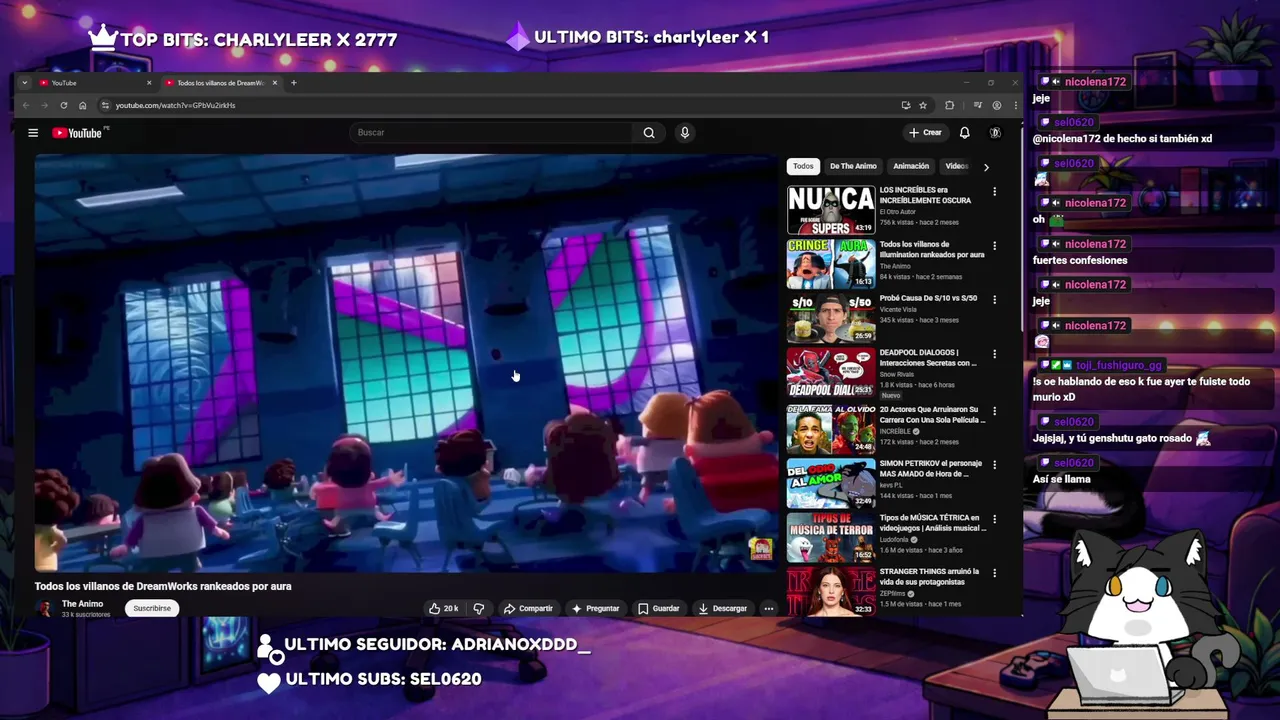The width and height of the screenshot is (1280, 720).
Task: Open site information icon in address bar
Action: pos(105,105)
